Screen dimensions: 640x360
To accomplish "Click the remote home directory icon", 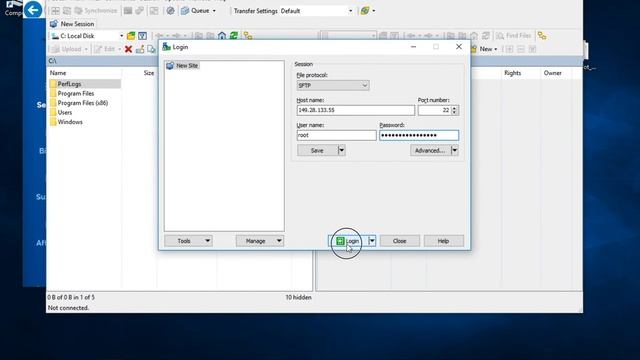I will coord(474,36).
